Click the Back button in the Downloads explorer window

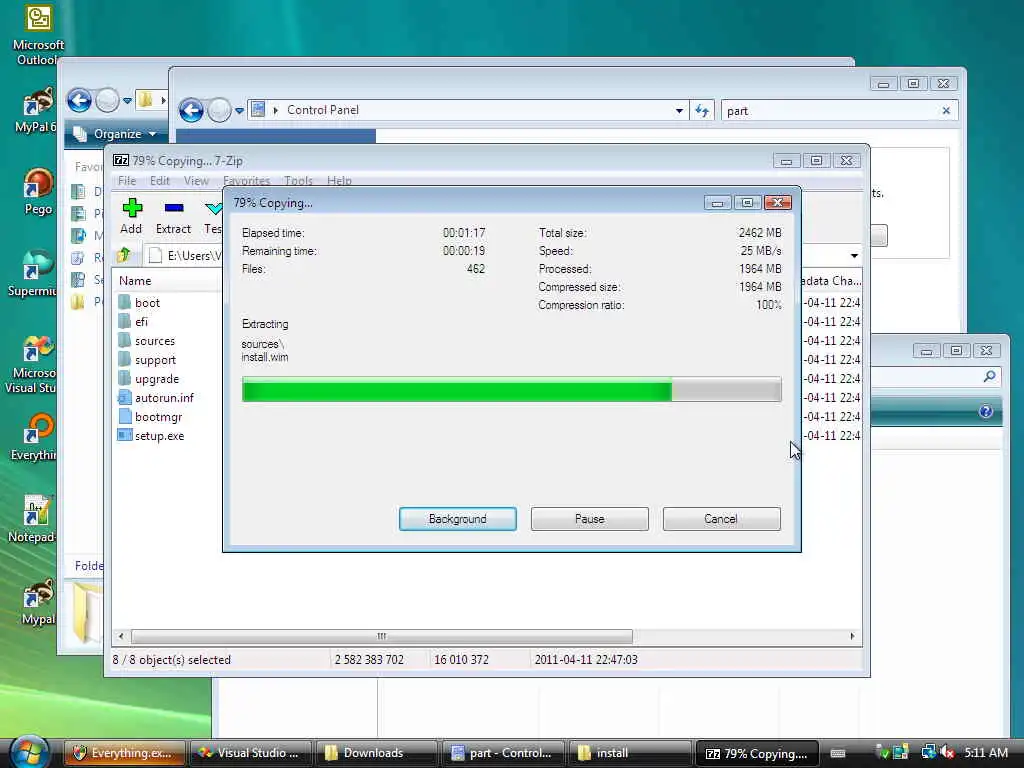coord(80,101)
